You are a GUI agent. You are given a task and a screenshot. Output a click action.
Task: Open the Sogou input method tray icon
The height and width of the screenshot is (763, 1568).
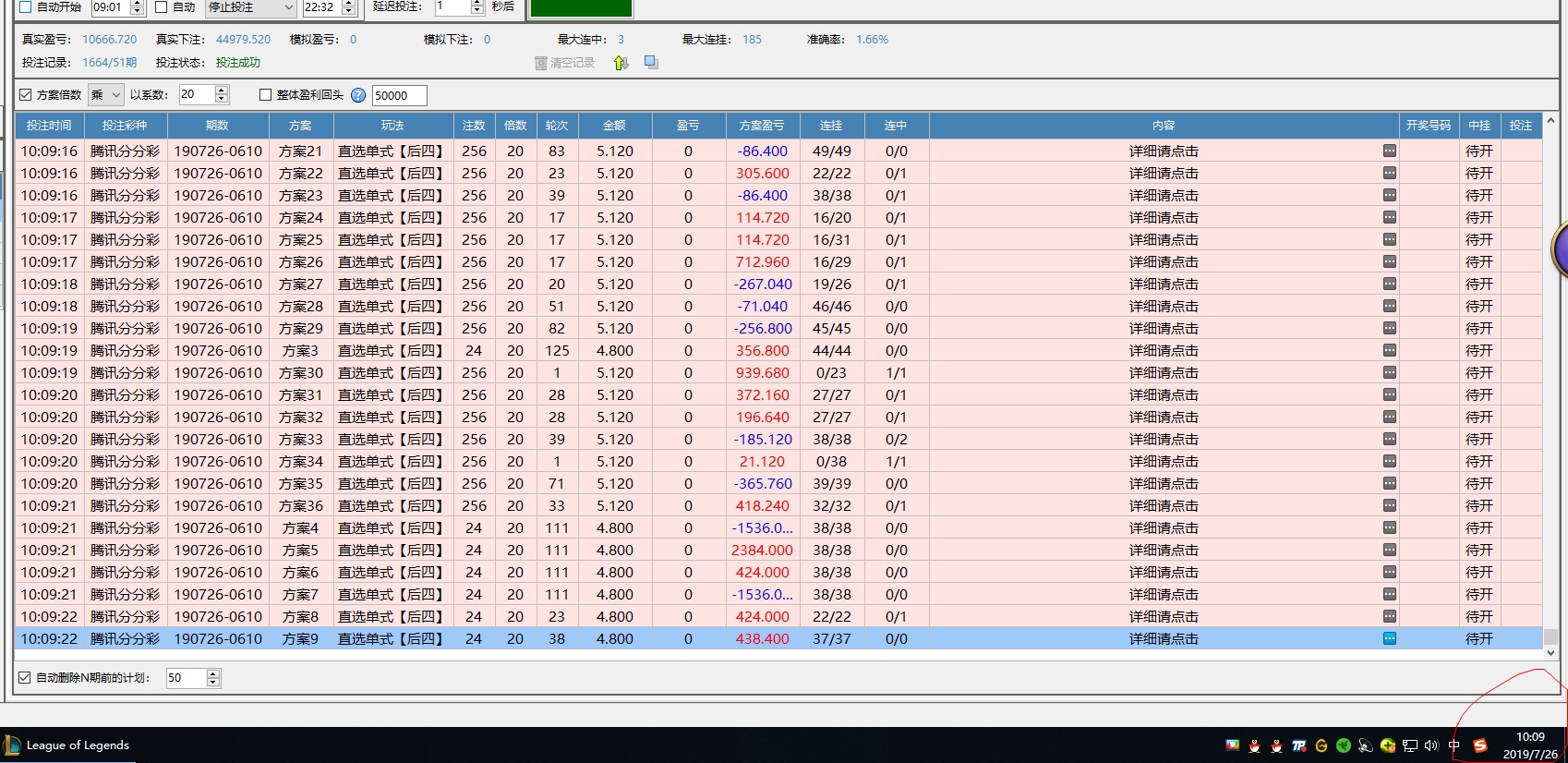pos(1480,745)
